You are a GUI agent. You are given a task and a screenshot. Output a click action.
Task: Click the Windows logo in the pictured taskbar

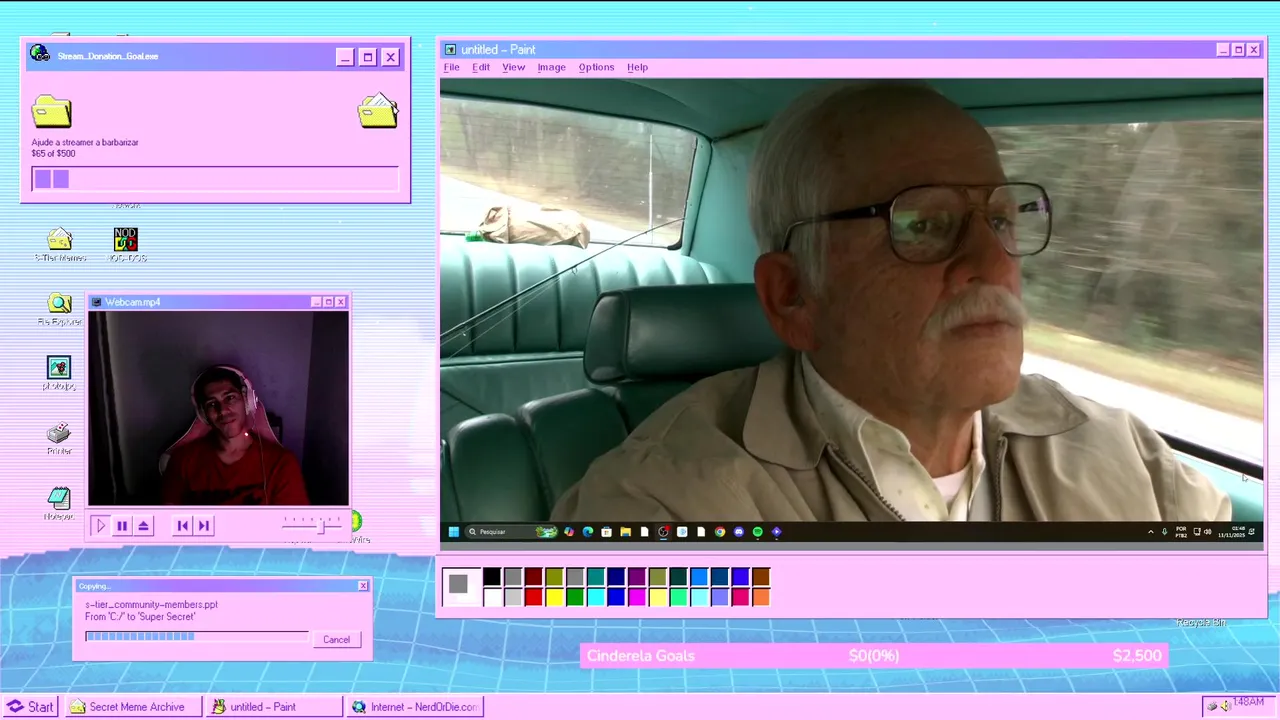click(x=454, y=531)
